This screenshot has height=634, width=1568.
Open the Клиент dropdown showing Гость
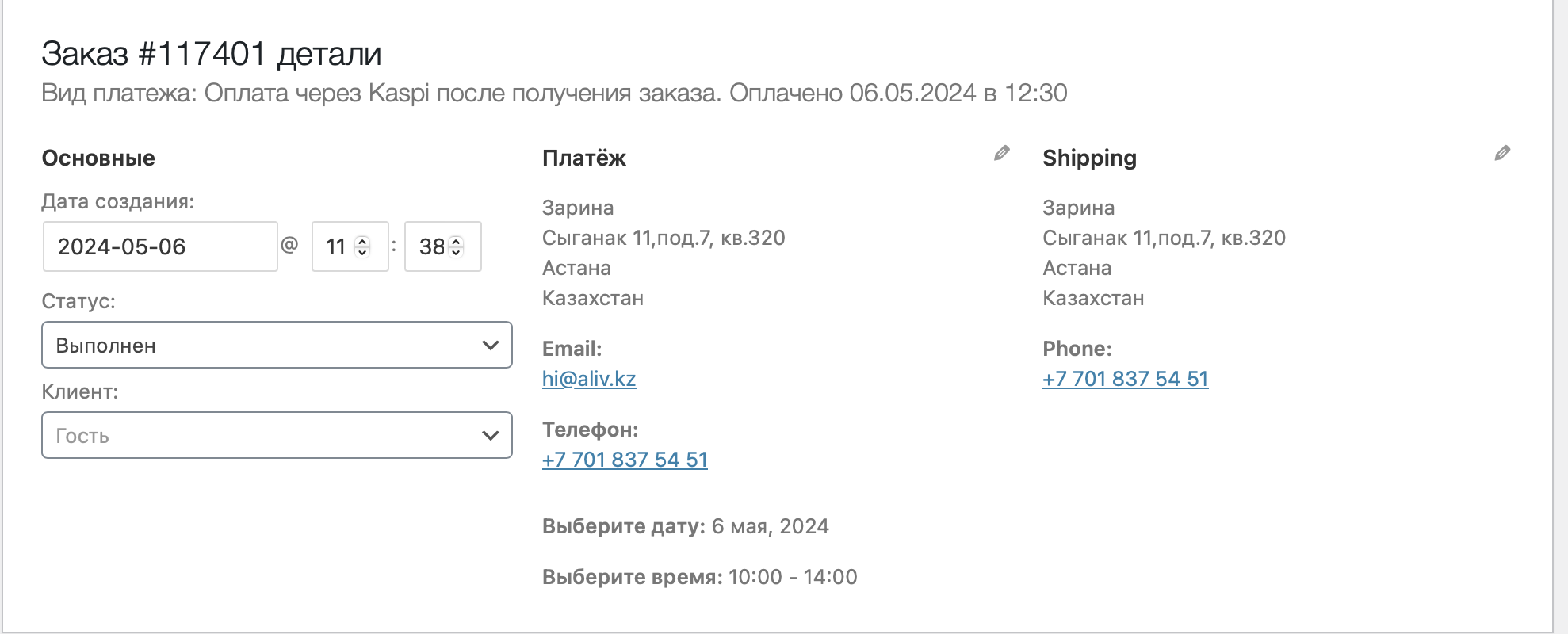click(x=277, y=435)
